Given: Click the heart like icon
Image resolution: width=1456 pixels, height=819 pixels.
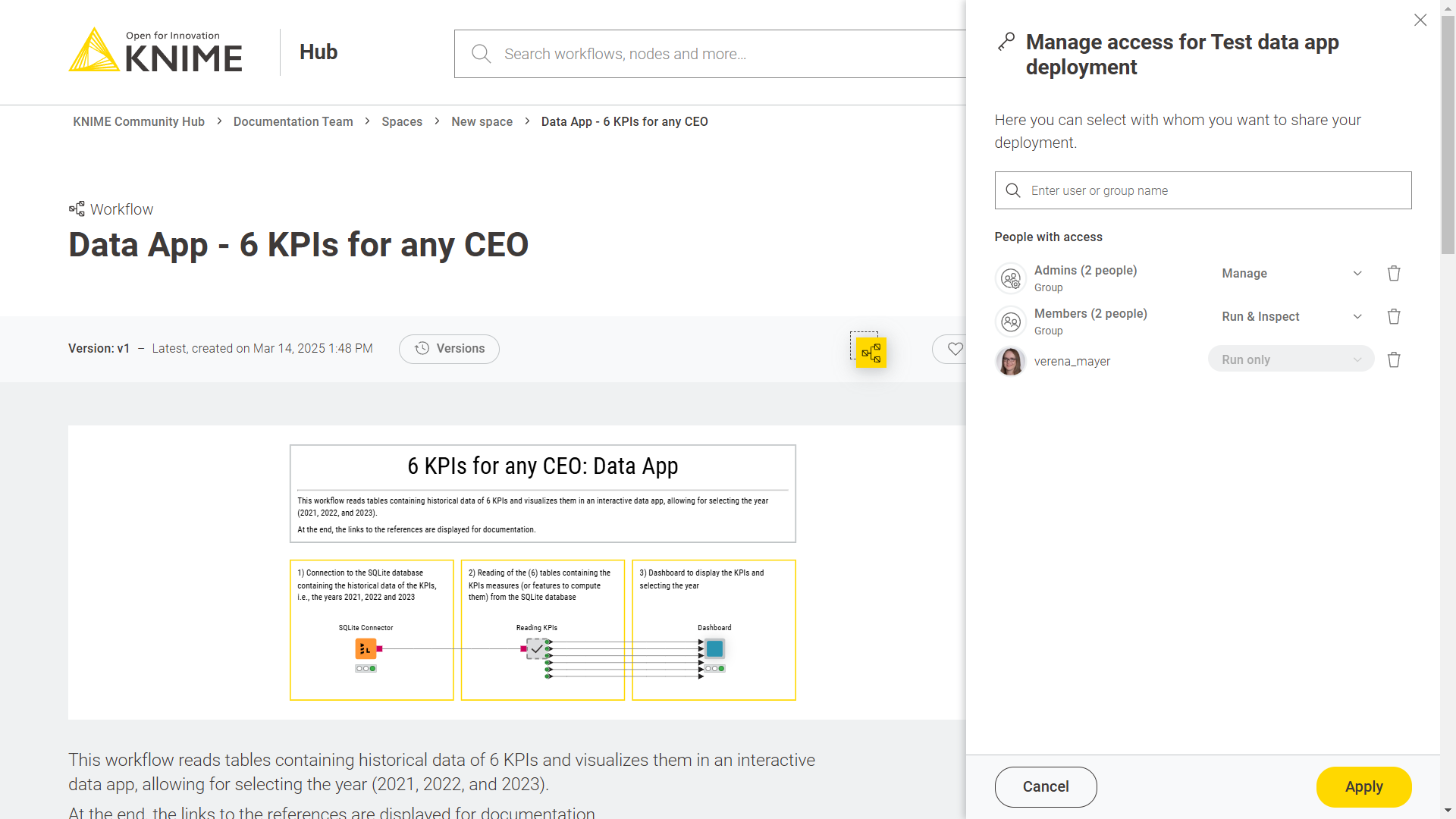Looking at the screenshot, I should (x=955, y=349).
